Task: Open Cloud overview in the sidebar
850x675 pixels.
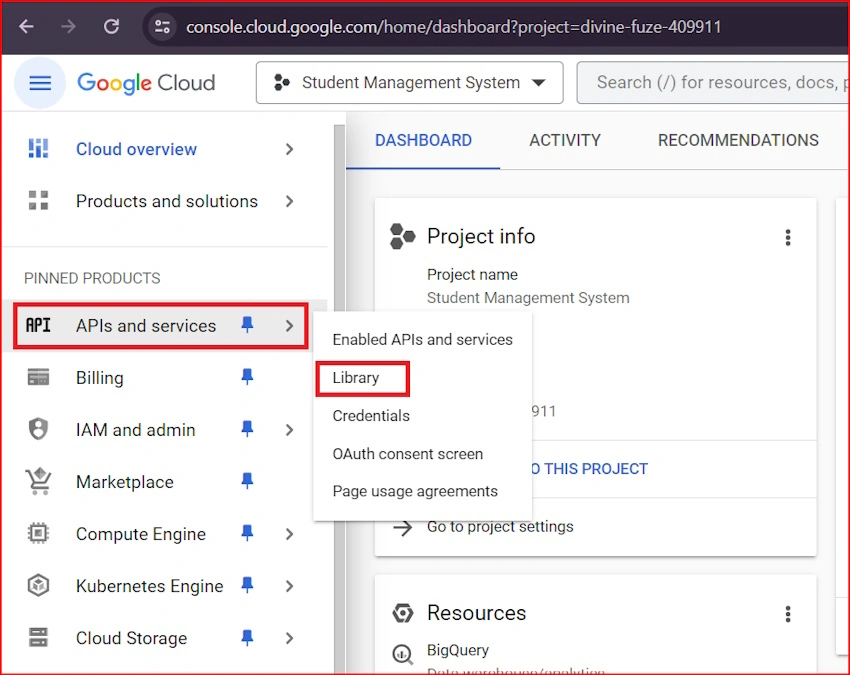Action: (136, 149)
